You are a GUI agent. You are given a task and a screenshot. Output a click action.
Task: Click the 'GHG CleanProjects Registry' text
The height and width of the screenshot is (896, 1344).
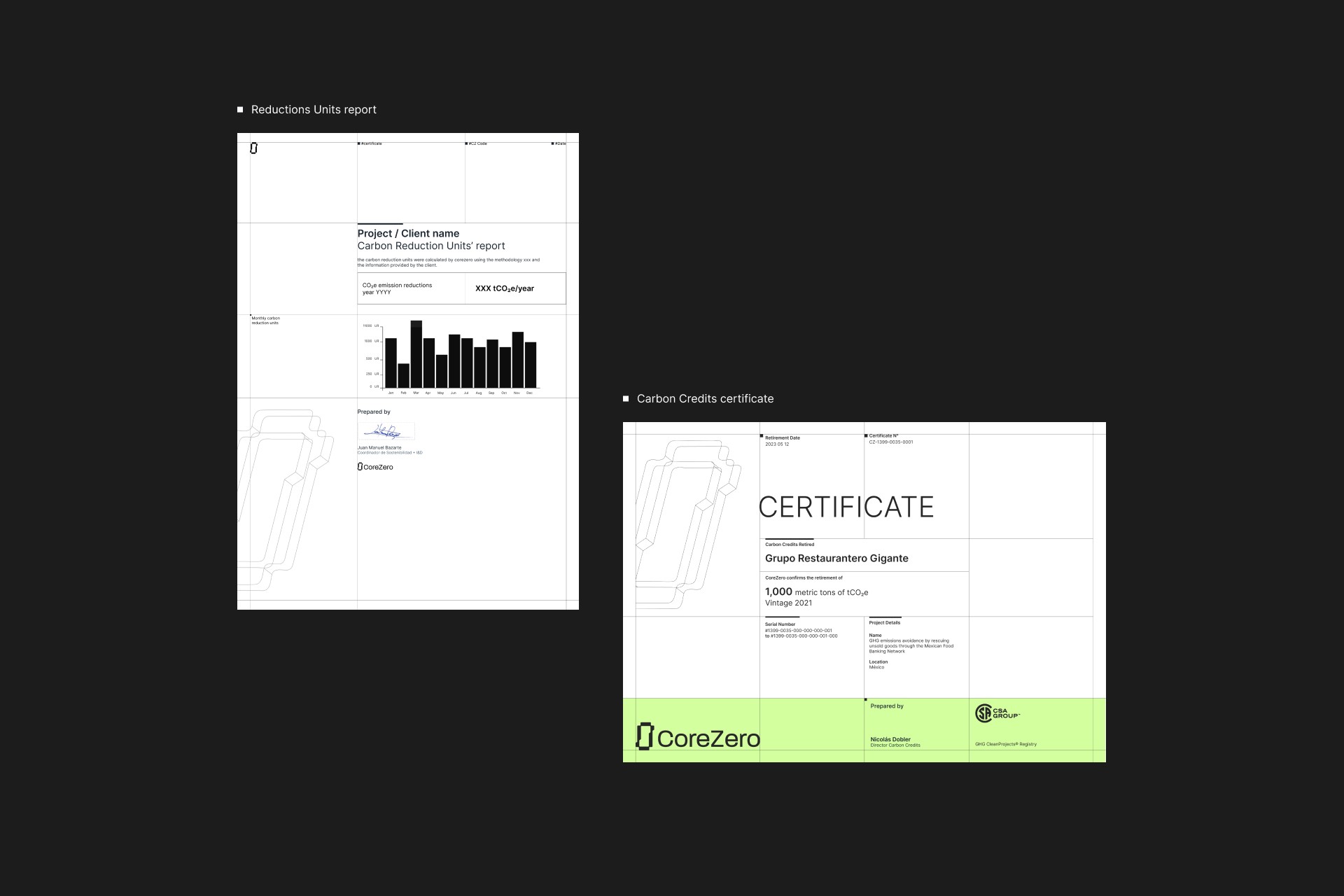(1005, 744)
